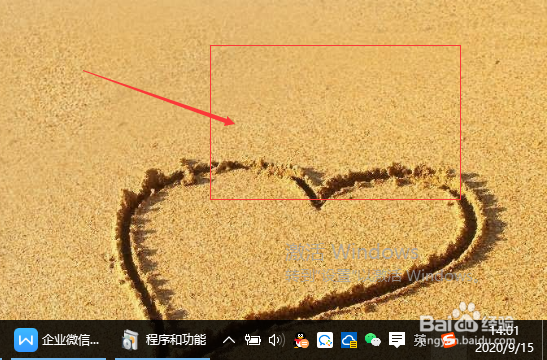
Task: Open the 企业微信 taskbar window
Action: click(x=58, y=340)
